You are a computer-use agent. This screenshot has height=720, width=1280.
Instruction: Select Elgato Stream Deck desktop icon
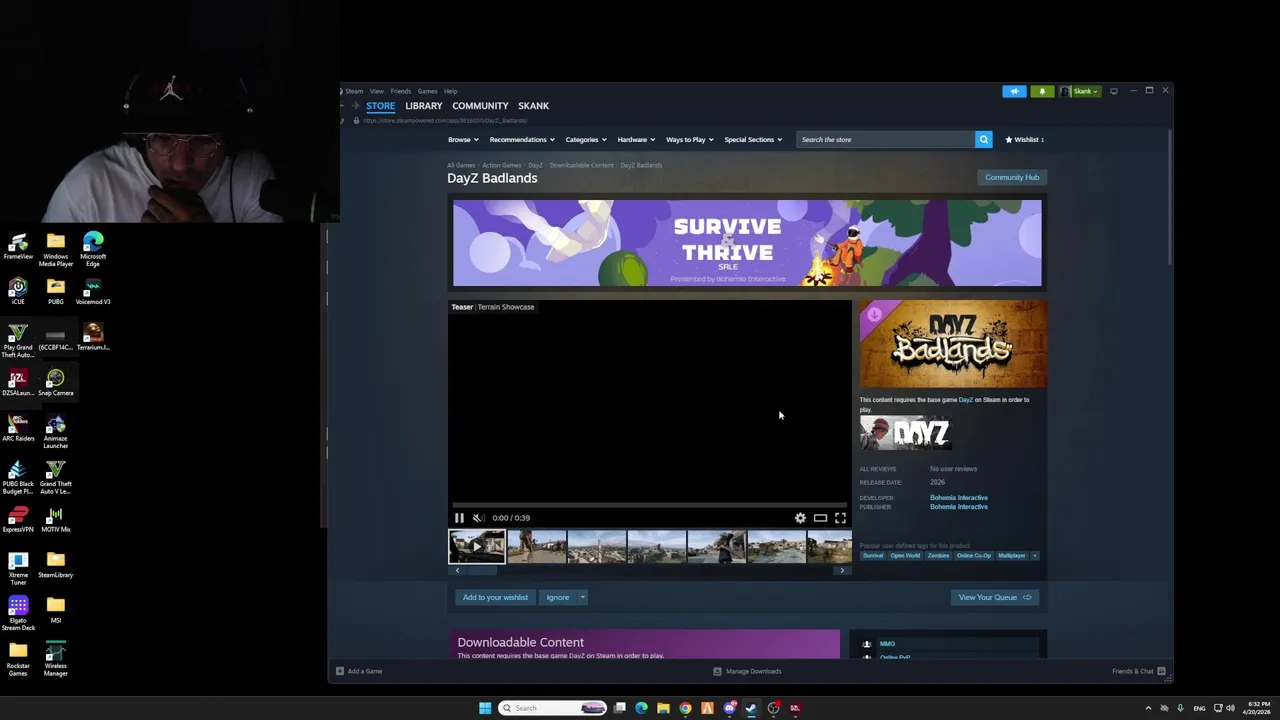(18, 614)
